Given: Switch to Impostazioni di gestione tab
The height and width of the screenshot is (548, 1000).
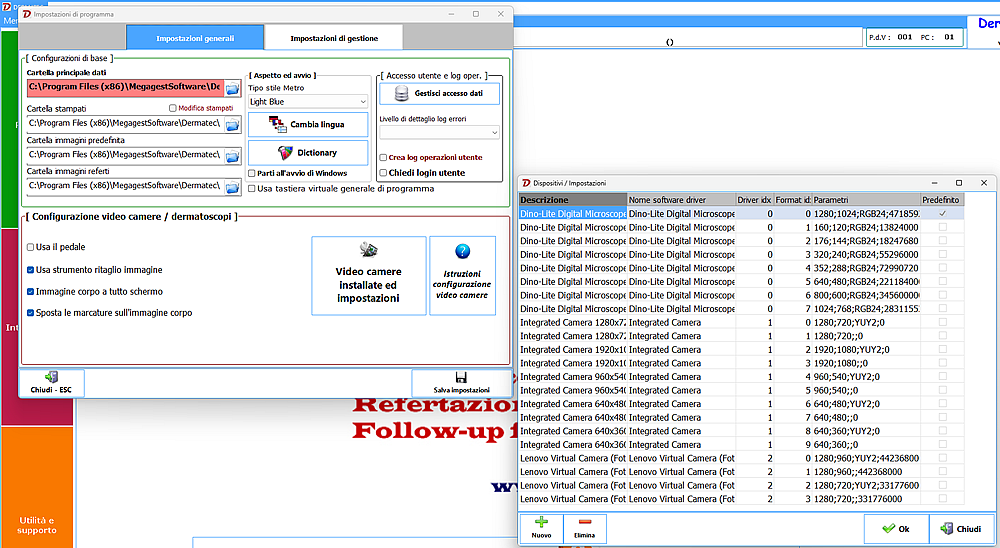Looking at the screenshot, I should (334, 38).
